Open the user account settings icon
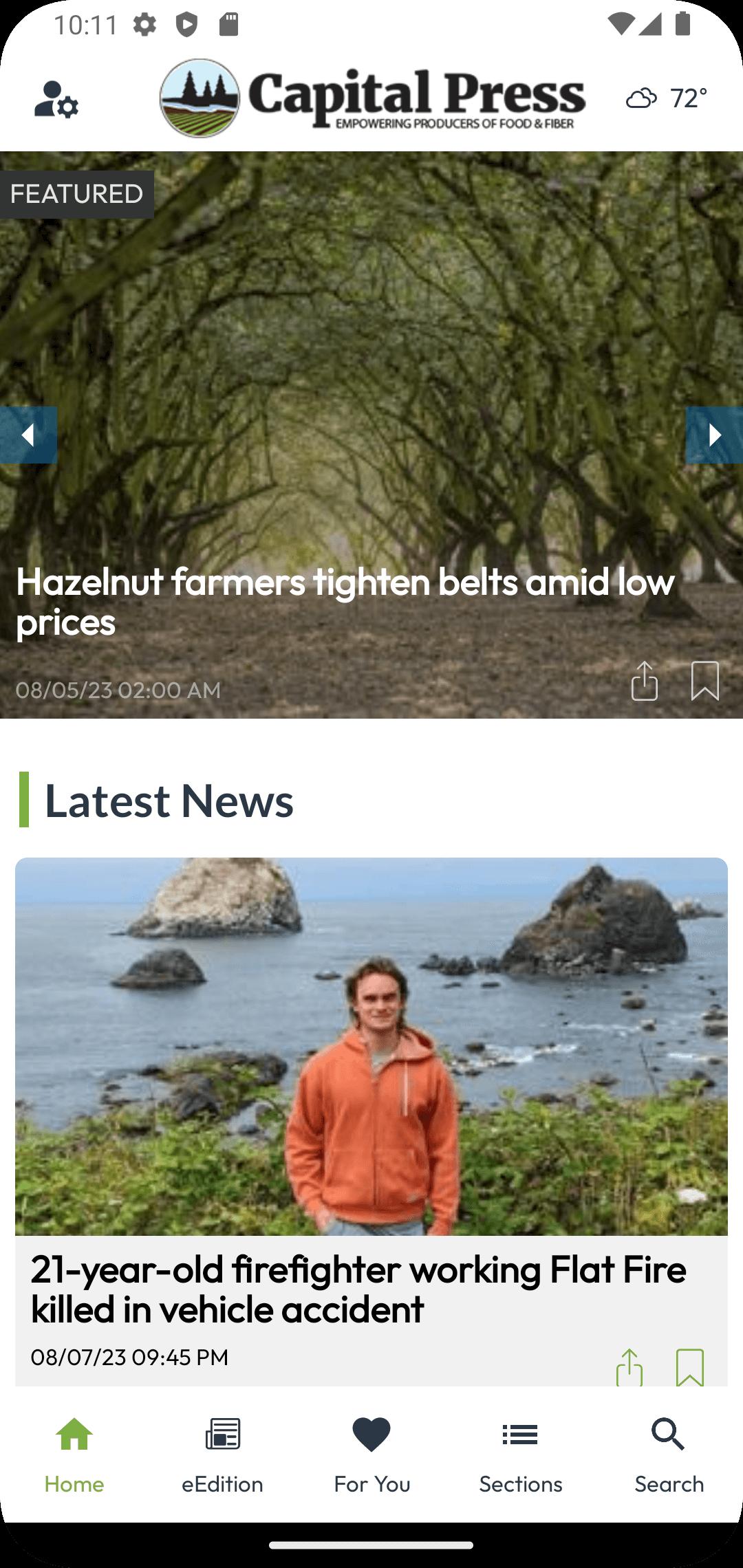 pyautogui.click(x=56, y=99)
